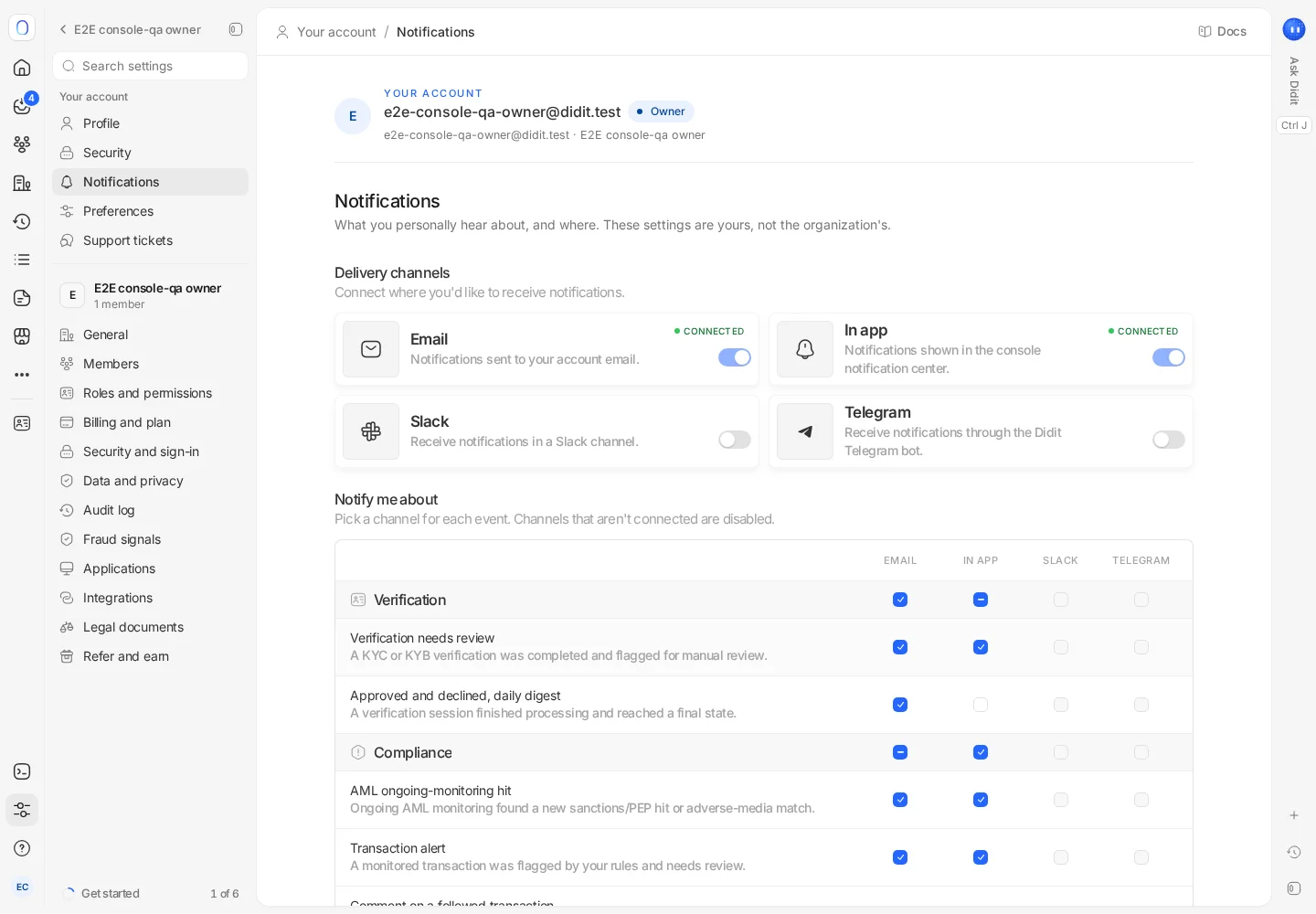This screenshot has height=914, width=1316.
Task: Select Notifications in sidebar
Action: click(x=150, y=182)
